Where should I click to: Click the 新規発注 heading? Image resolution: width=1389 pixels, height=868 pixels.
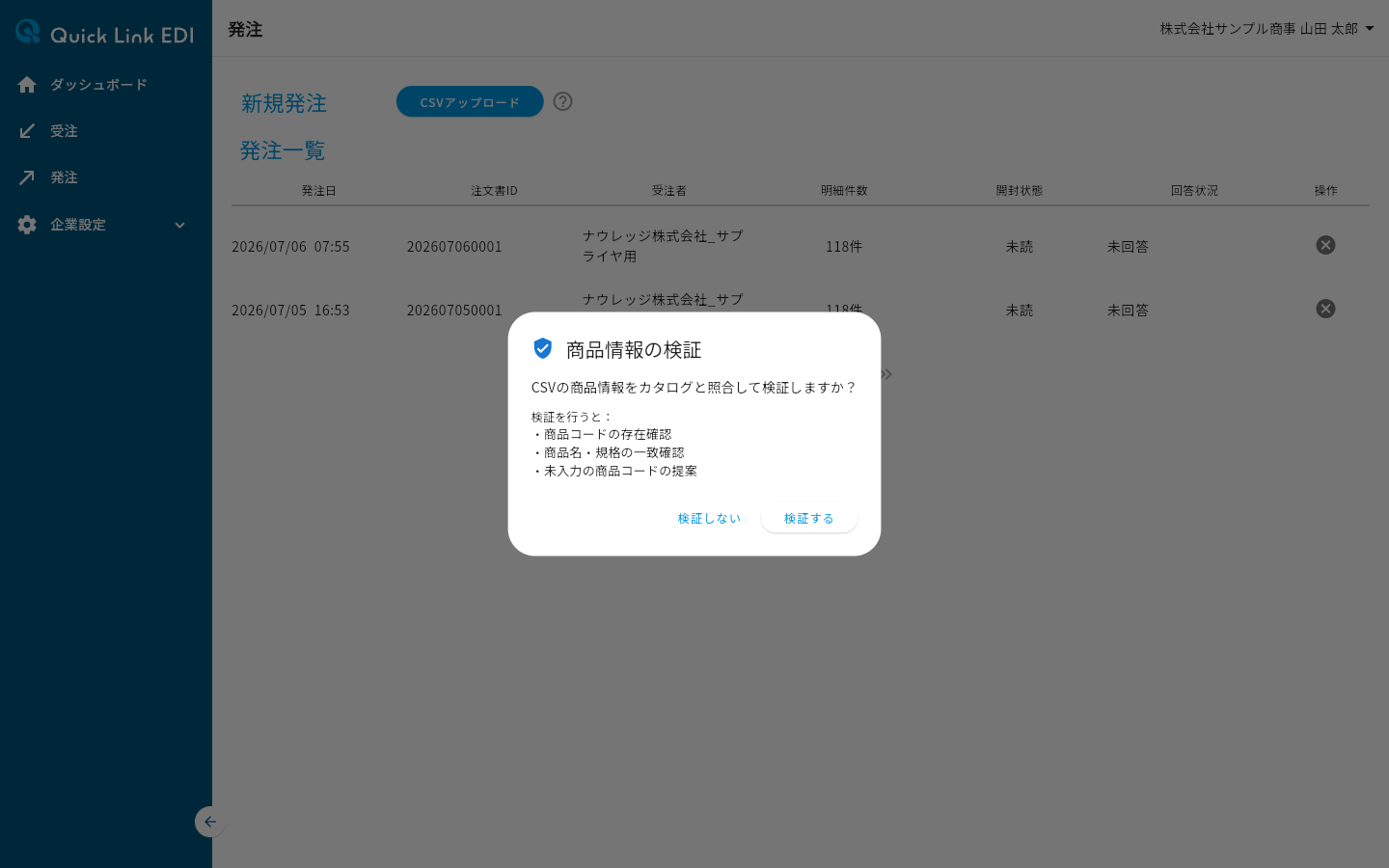click(284, 103)
